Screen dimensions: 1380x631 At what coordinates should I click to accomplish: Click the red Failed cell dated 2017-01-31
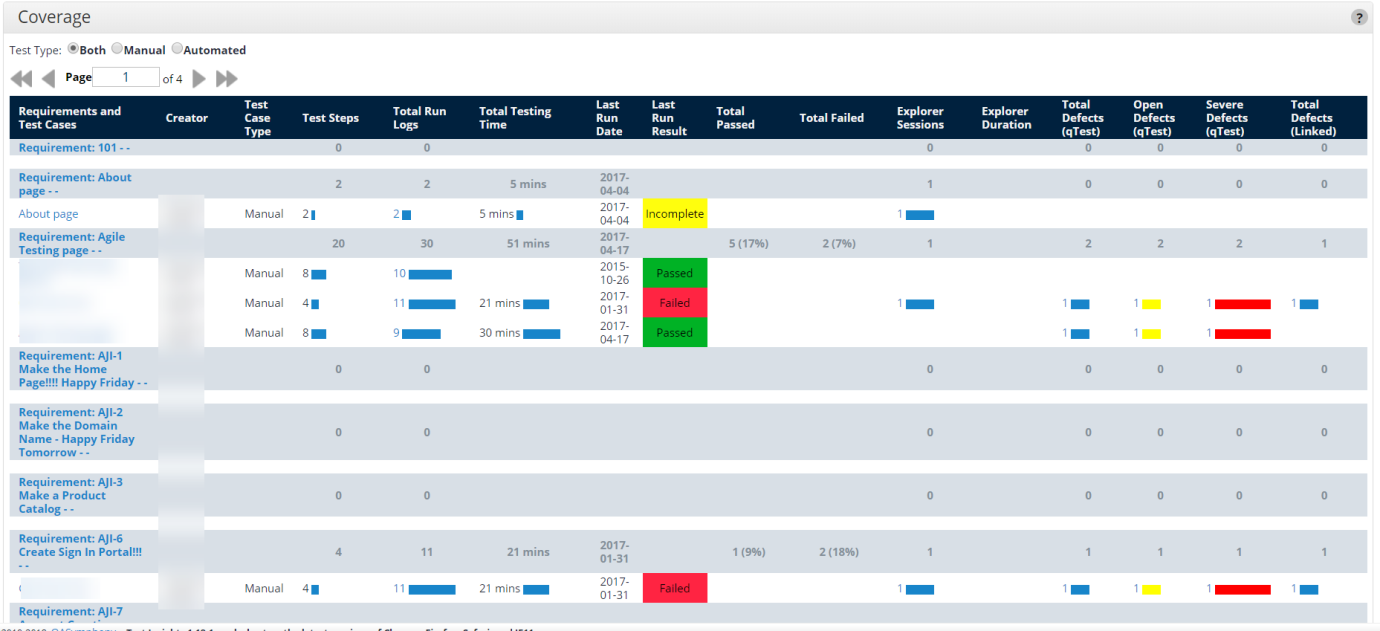pos(675,303)
